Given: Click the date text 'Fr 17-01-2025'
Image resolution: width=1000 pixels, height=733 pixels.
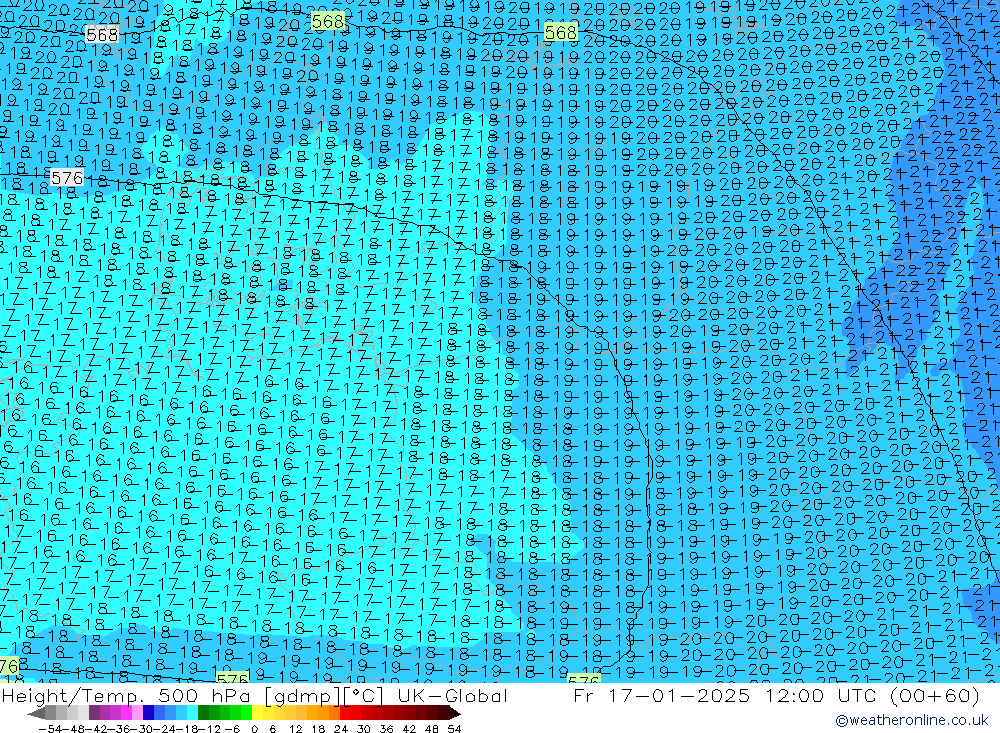Looking at the screenshot, I should pos(661,695).
